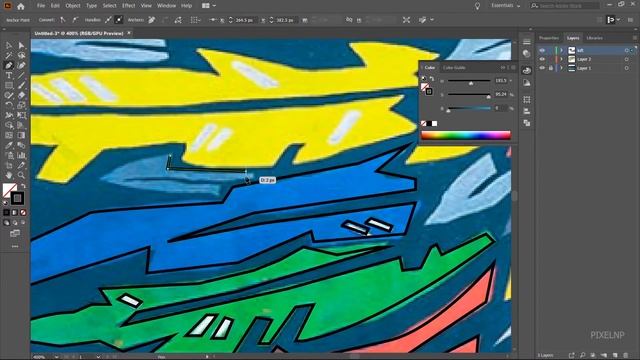The width and height of the screenshot is (640, 360).
Task: Select the Rectangle tool
Action: point(9,85)
